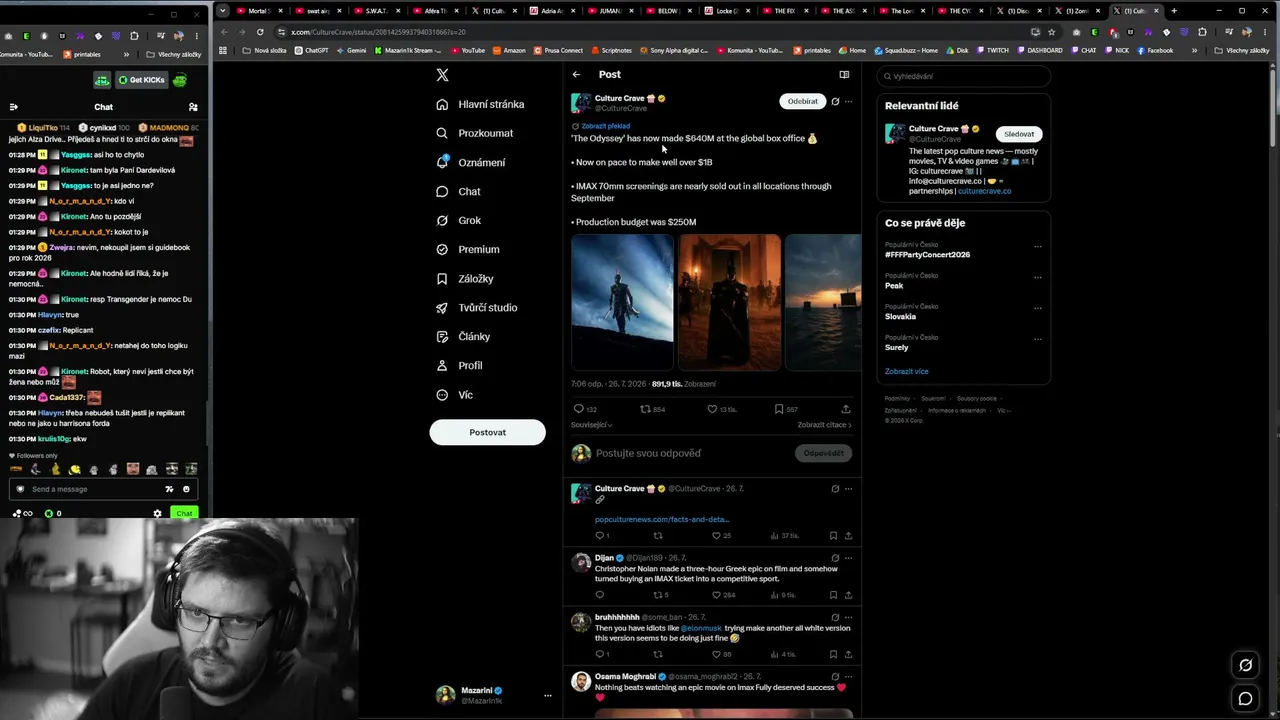
Task: Open popculturenews.com link in reply
Action: coord(662,519)
